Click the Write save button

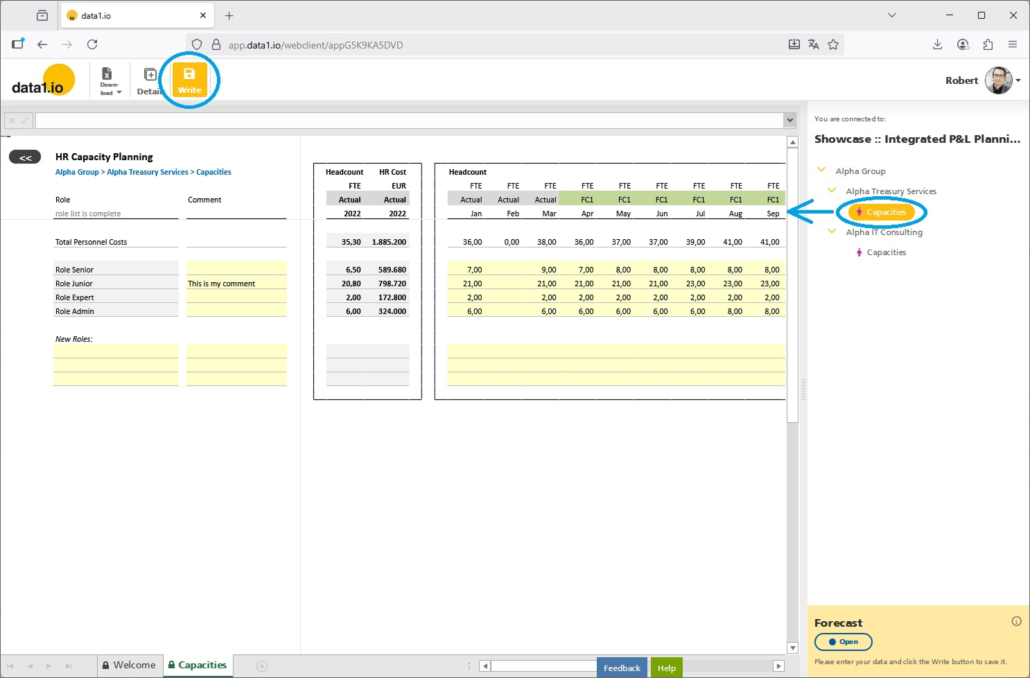pyautogui.click(x=189, y=80)
